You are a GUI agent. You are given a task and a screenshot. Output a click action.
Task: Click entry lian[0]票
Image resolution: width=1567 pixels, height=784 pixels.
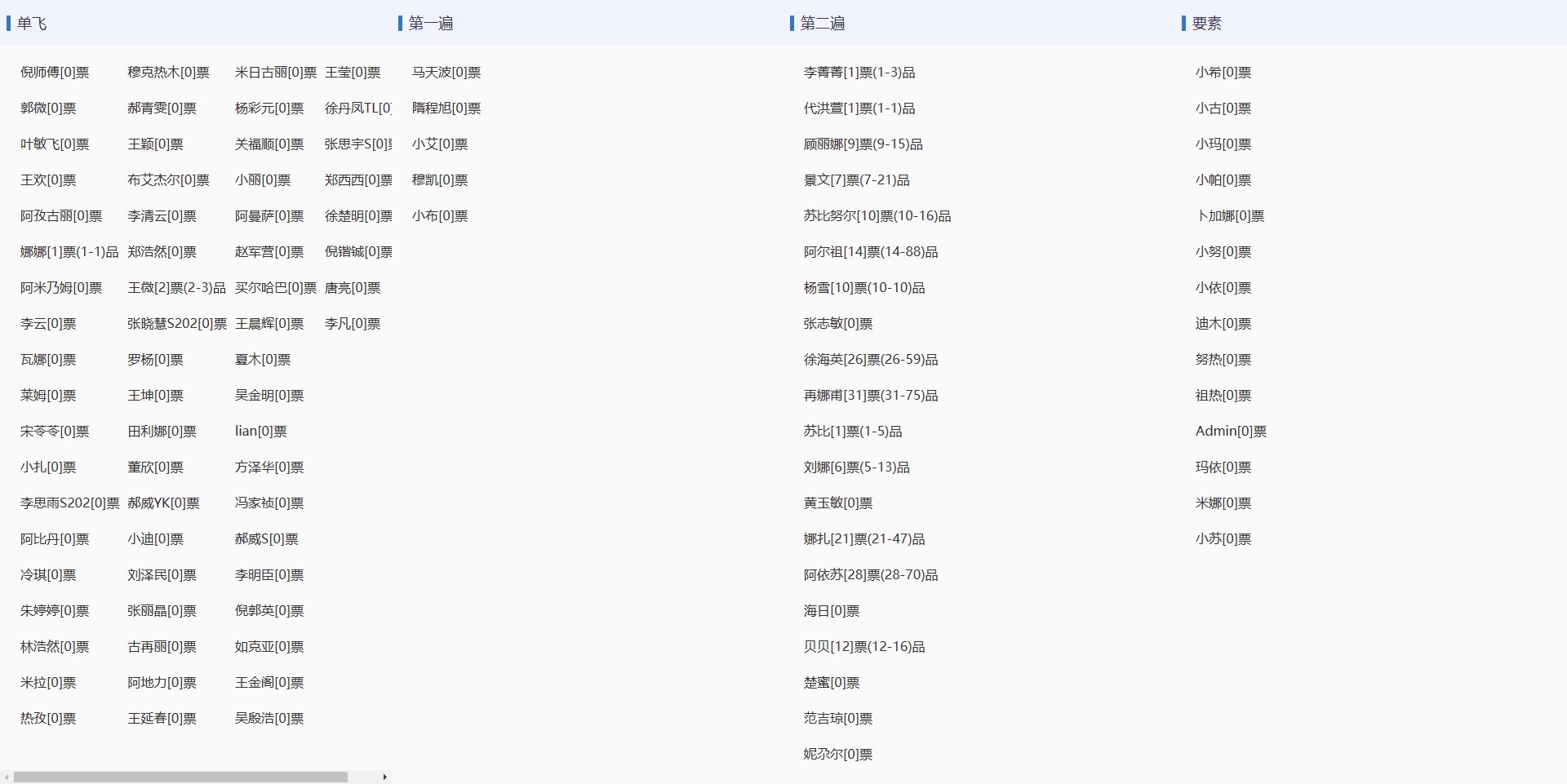click(x=261, y=432)
